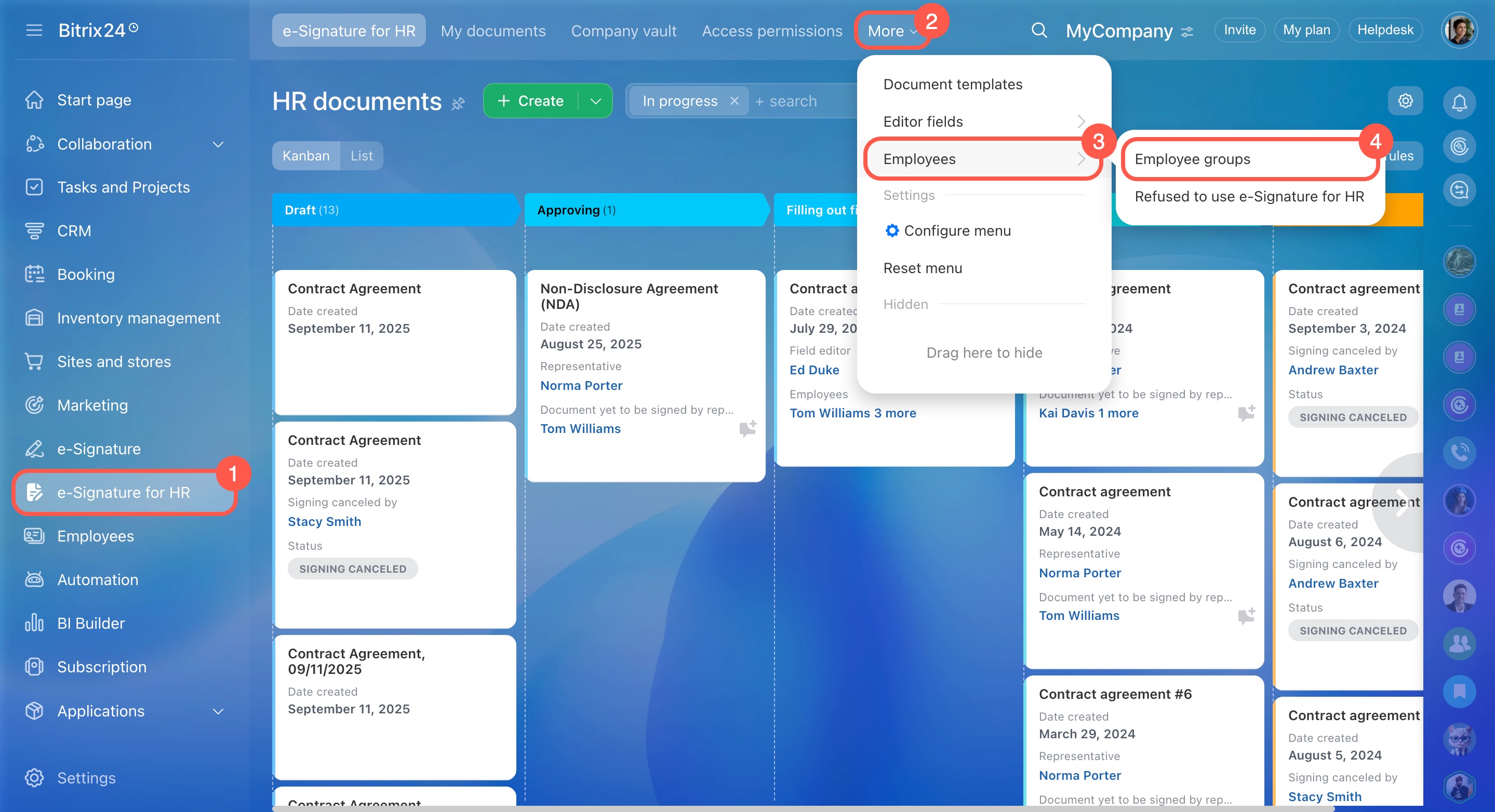The width and height of the screenshot is (1495, 812).
Task: Click Andrew Baxter link, September 3 card
Action: (x=1332, y=370)
